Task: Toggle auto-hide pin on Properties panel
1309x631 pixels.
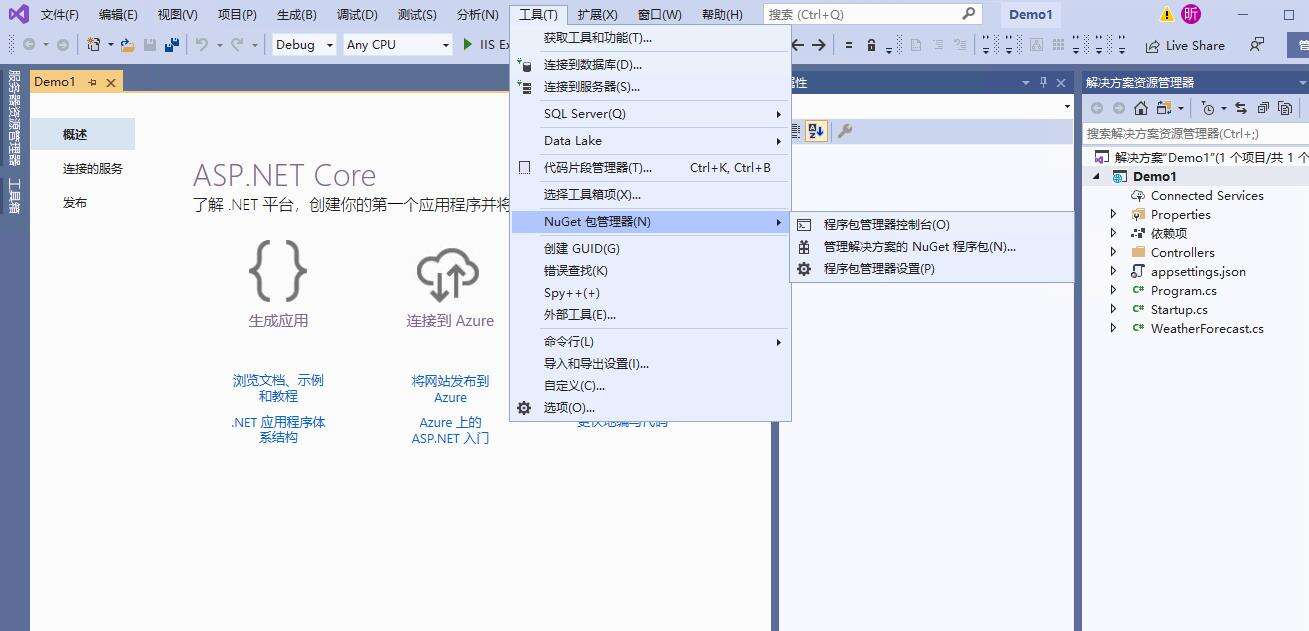Action: click(x=1043, y=82)
